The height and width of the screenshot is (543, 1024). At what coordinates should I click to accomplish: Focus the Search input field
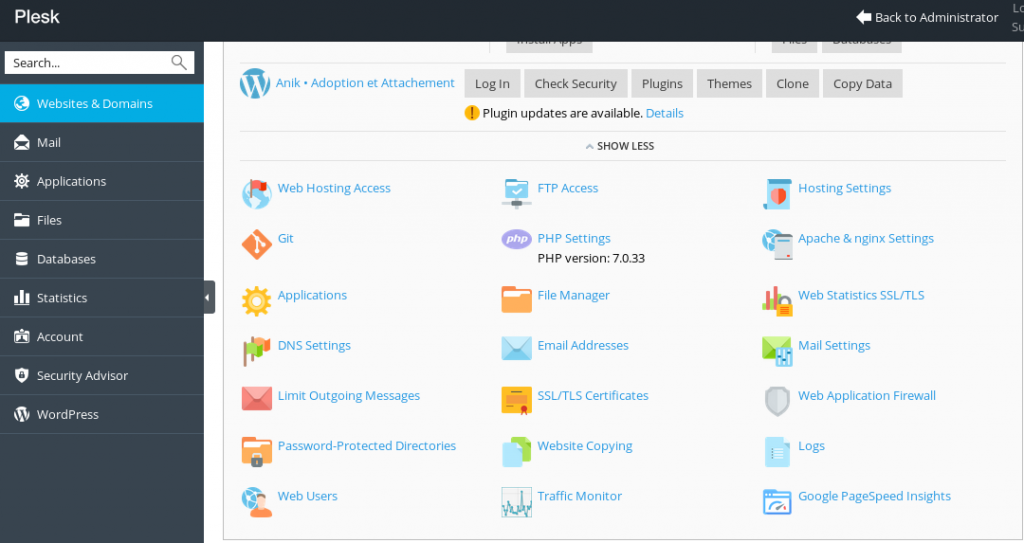99,63
